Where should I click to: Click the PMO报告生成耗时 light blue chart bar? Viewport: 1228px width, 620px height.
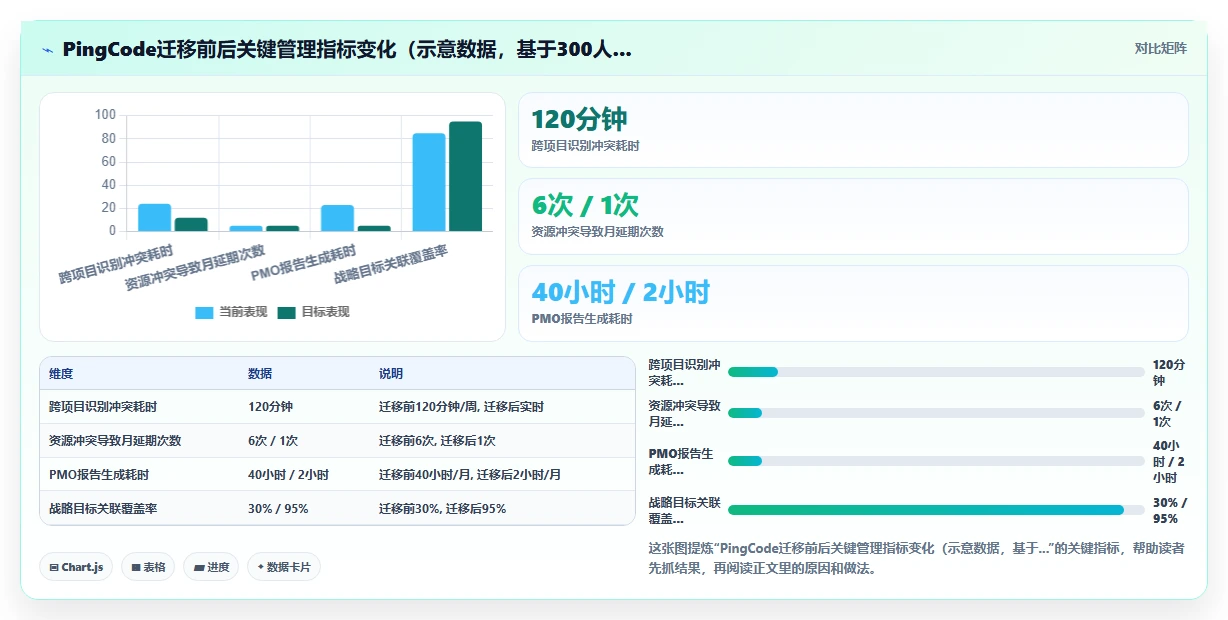(337, 218)
